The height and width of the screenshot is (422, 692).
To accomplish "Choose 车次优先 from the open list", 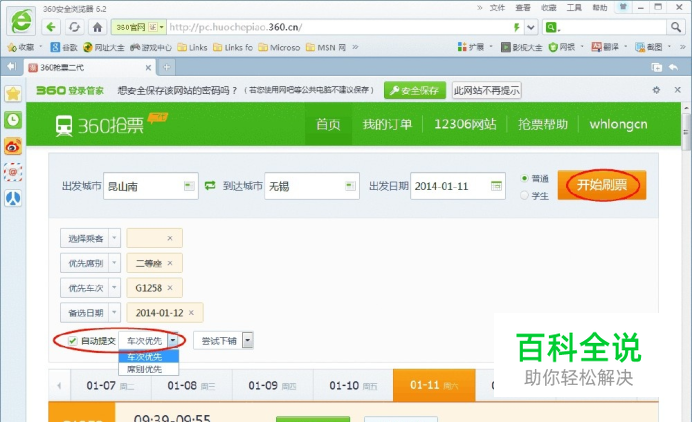I will click(149, 357).
